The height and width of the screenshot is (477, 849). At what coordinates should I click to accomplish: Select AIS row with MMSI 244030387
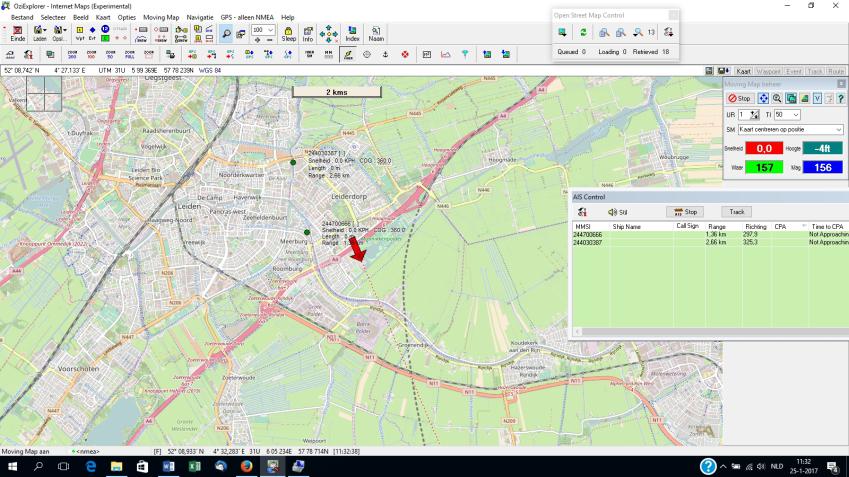[x=710, y=243]
